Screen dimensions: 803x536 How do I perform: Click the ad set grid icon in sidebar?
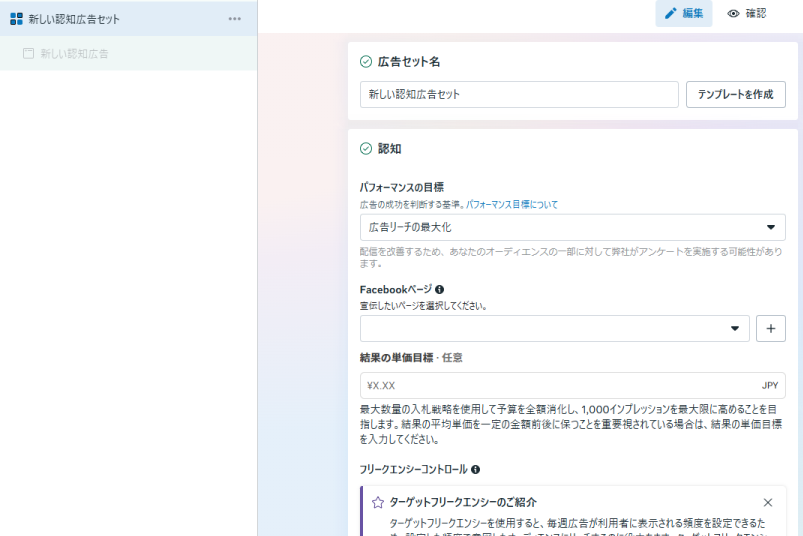pos(16,19)
